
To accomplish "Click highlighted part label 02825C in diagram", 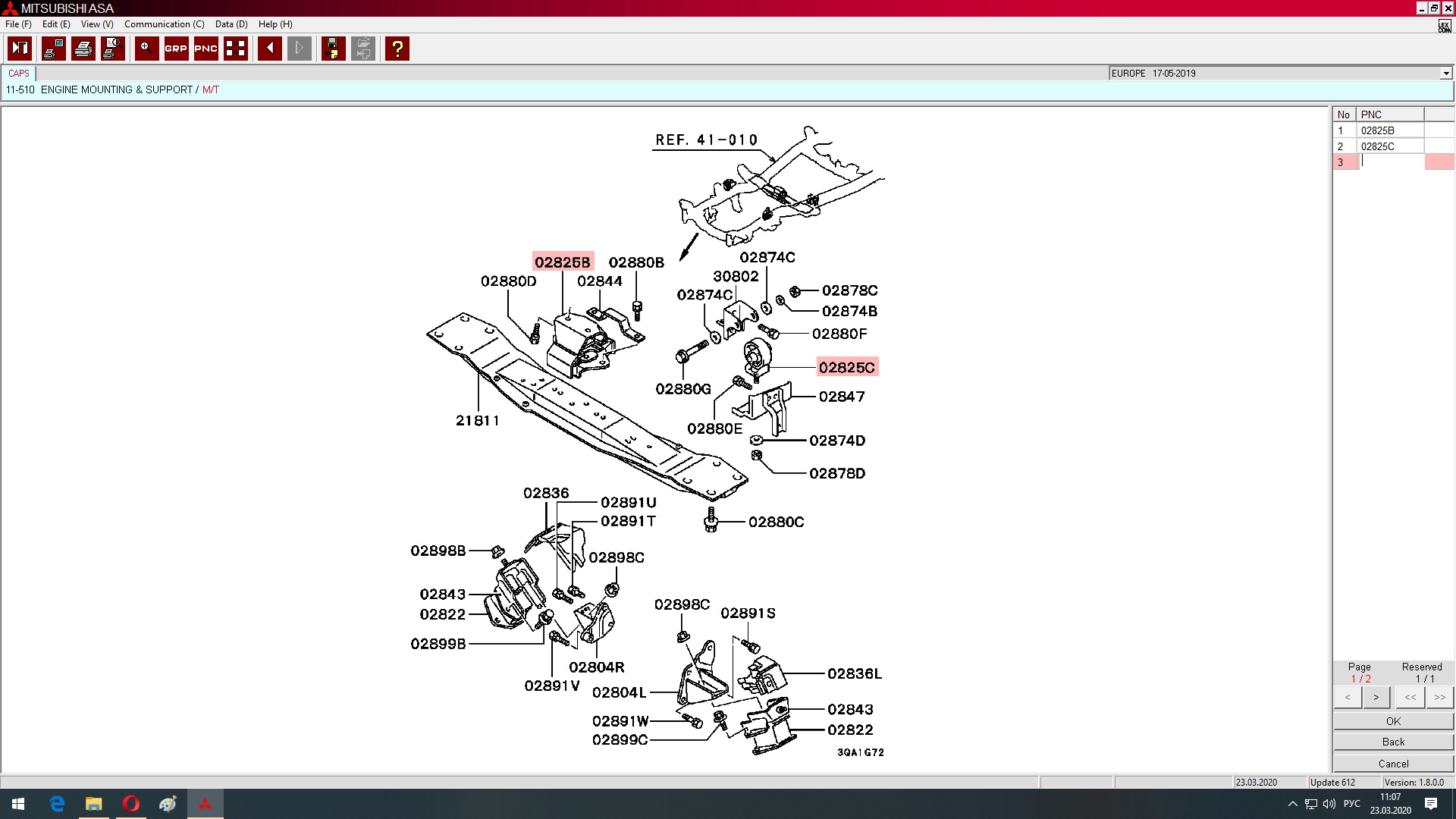I will tap(846, 368).
